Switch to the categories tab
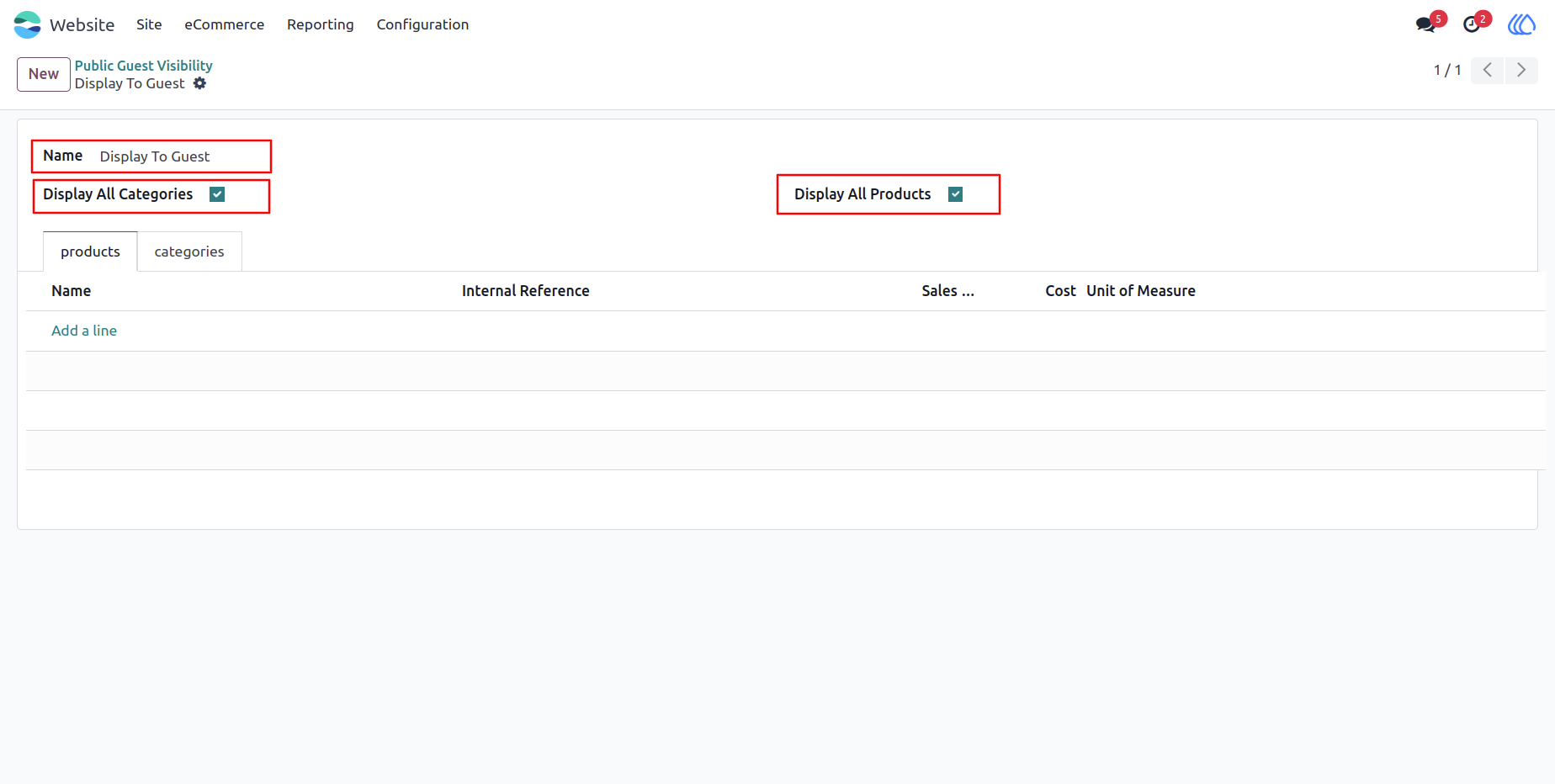Screen dimensions: 1555x784 click(189, 252)
